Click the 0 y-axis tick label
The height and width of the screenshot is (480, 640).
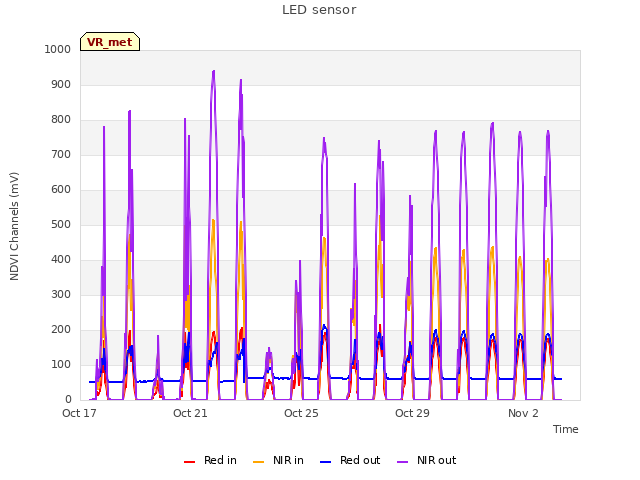68,400
